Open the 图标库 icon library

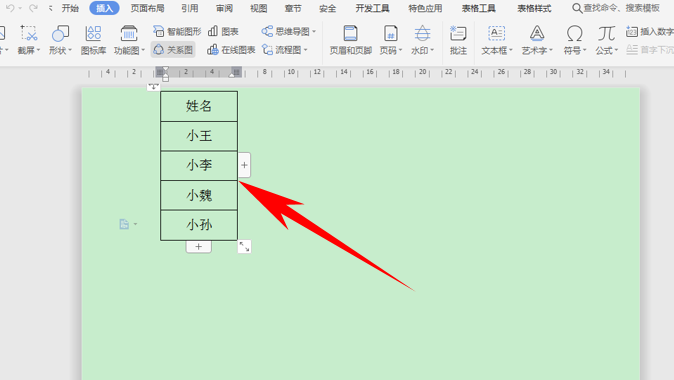coord(93,40)
